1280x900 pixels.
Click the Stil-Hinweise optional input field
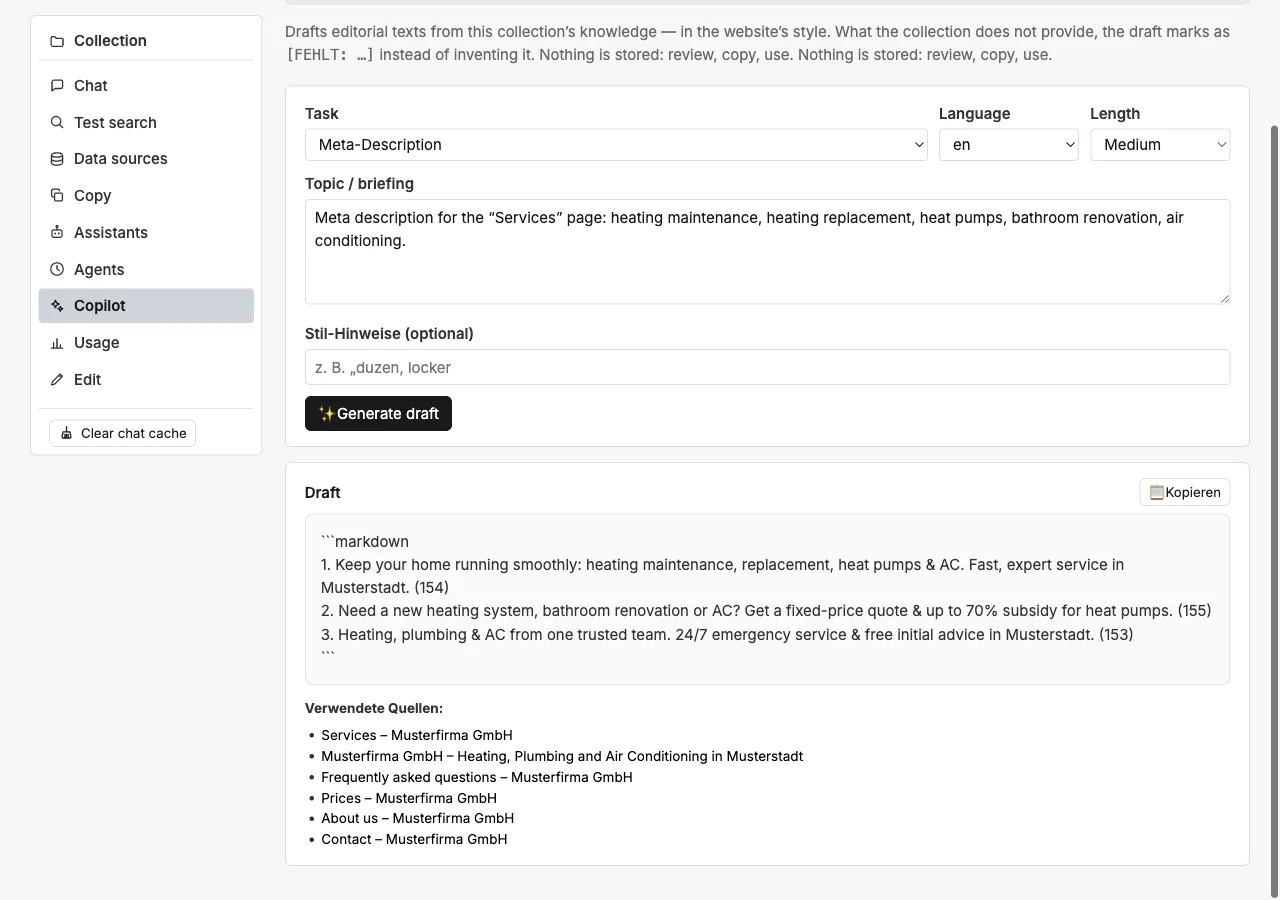(x=767, y=367)
